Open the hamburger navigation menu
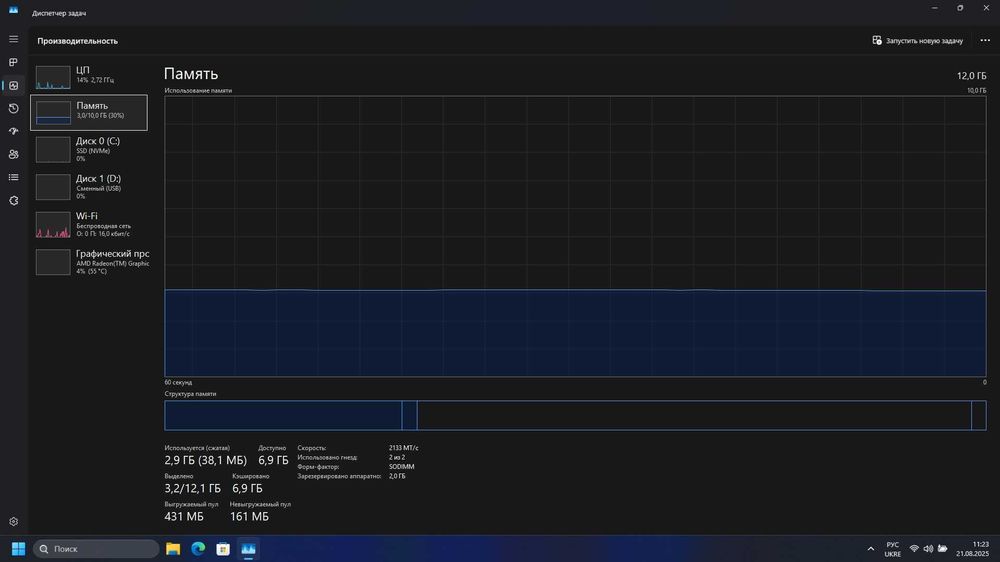1000x562 pixels. coord(13,39)
